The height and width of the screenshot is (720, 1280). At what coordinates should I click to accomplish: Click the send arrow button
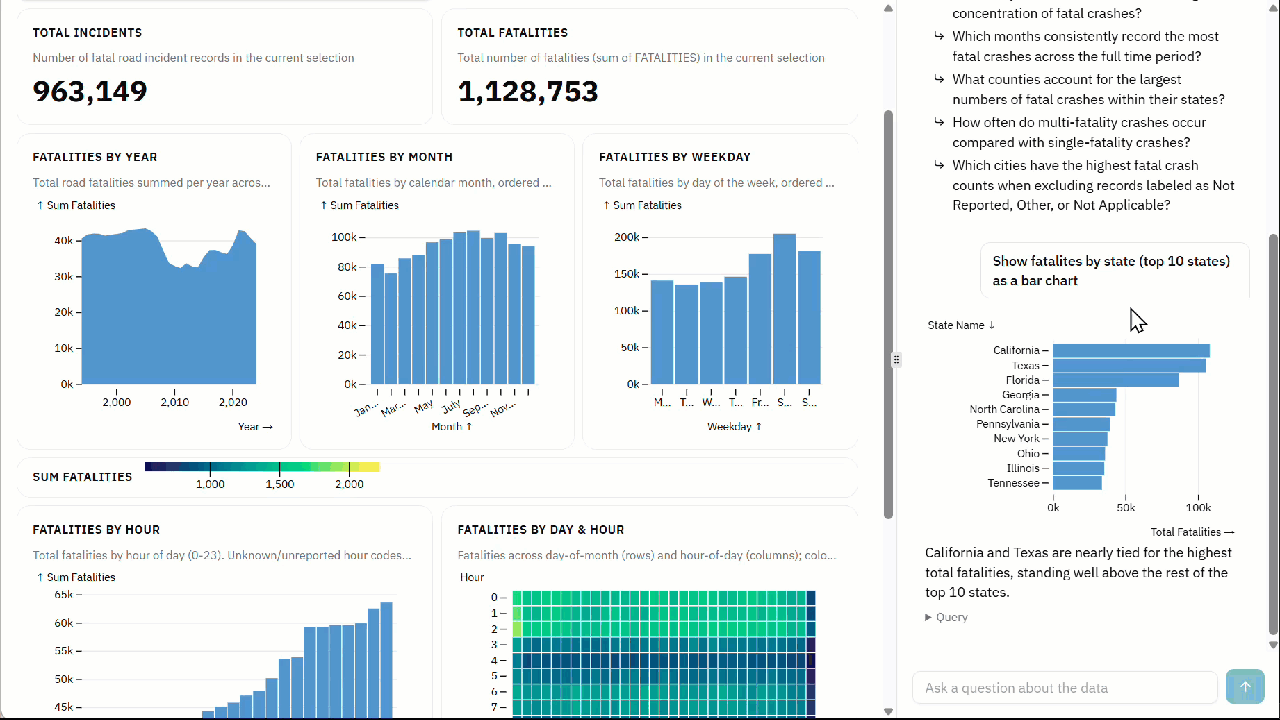(1245, 687)
